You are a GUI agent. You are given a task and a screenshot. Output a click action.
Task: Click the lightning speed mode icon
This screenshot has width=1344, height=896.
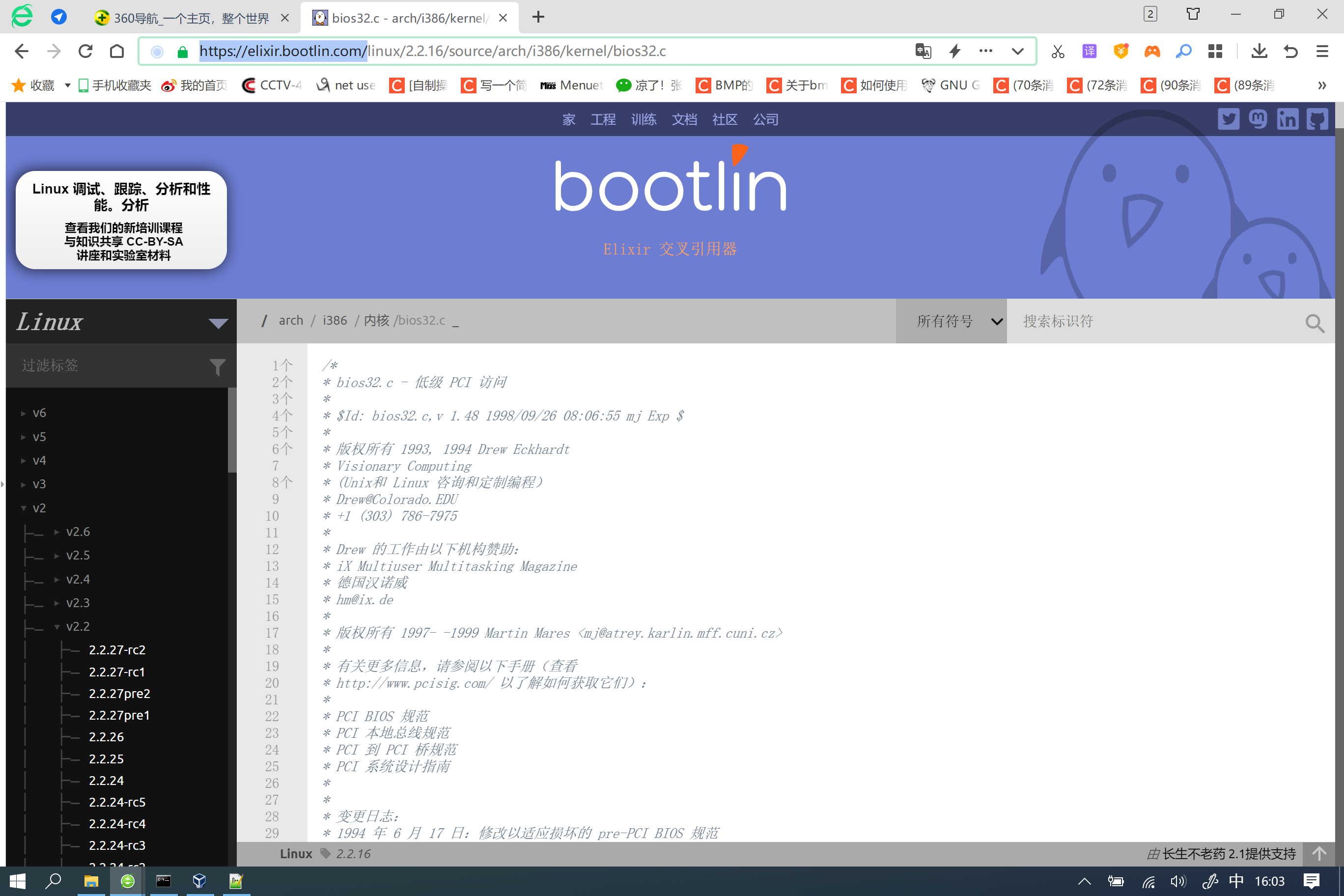(x=955, y=52)
